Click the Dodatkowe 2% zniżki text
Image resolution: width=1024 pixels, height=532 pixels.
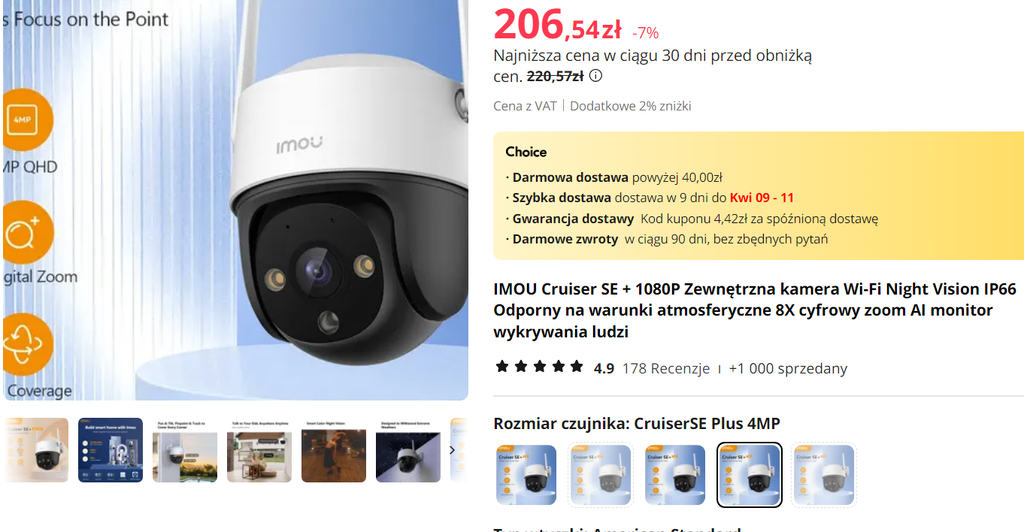[630, 106]
